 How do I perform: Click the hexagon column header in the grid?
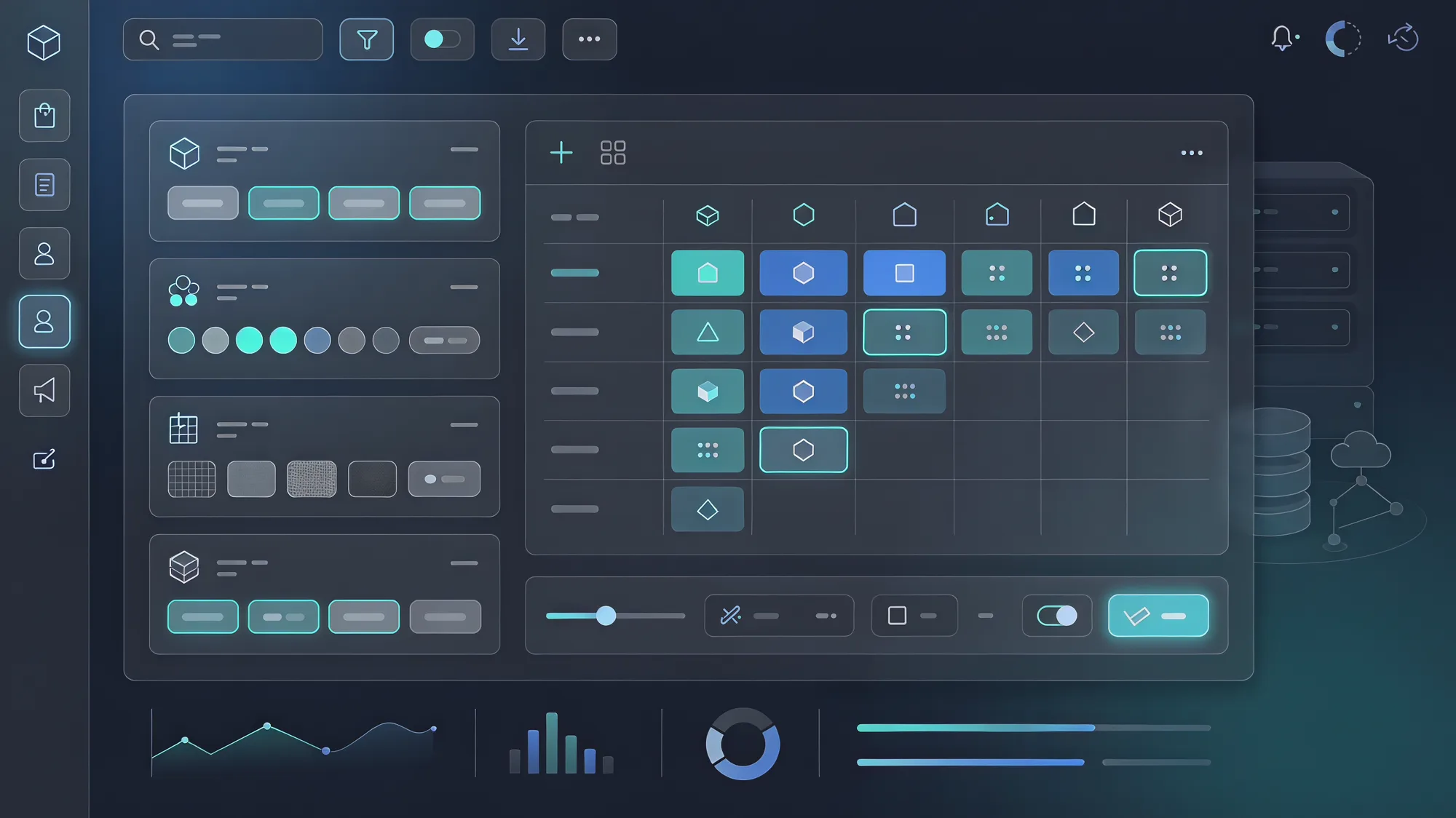pyautogui.click(x=804, y=215)
